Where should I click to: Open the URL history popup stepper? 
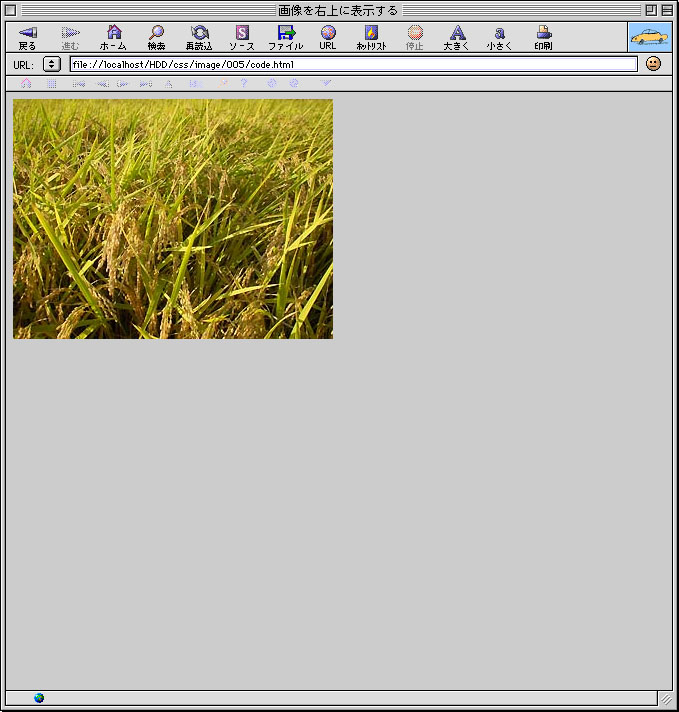tap(52, 64)
